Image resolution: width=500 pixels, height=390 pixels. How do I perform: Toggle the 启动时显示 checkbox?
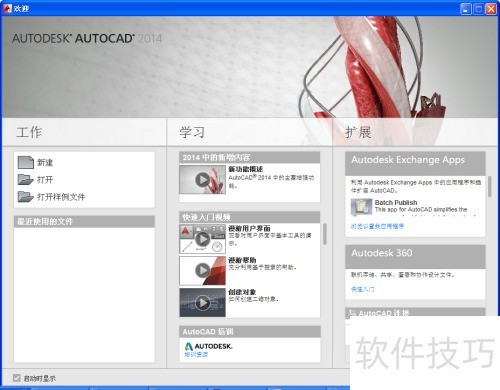pyautogui.click(x=17, y=378)
